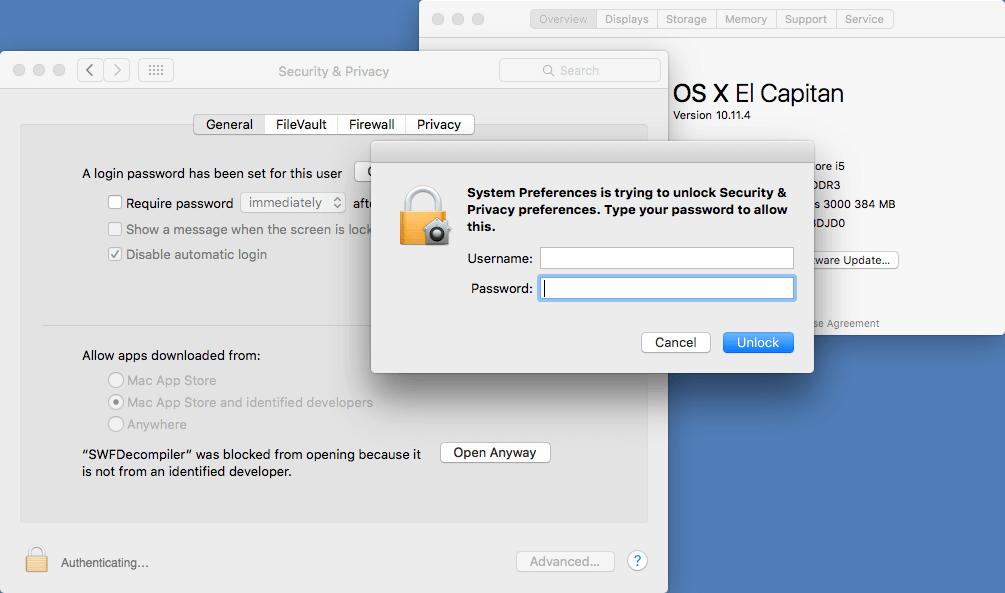Select Mac App Store and identified developers
This screenshot has height=593, width=1005.
click(x=116, y=402)
